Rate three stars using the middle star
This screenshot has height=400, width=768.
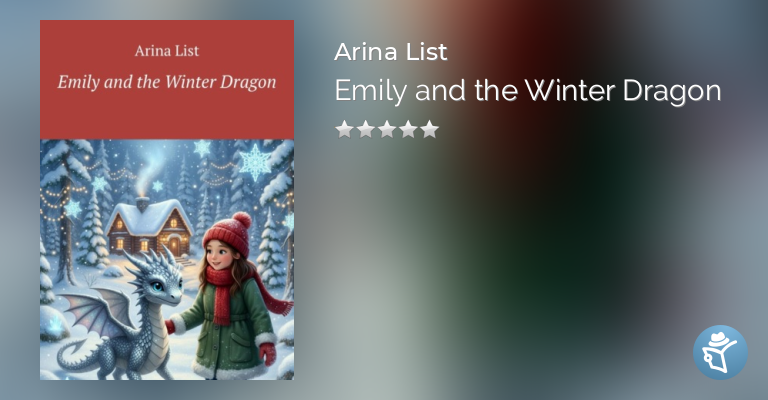[387, 129]
